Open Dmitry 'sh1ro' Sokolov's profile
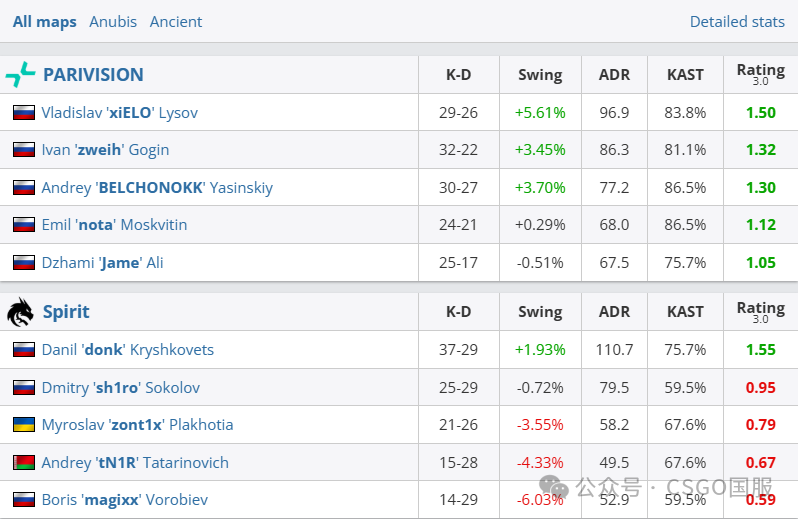Viewport: 798px width, 519px height. 120,387
